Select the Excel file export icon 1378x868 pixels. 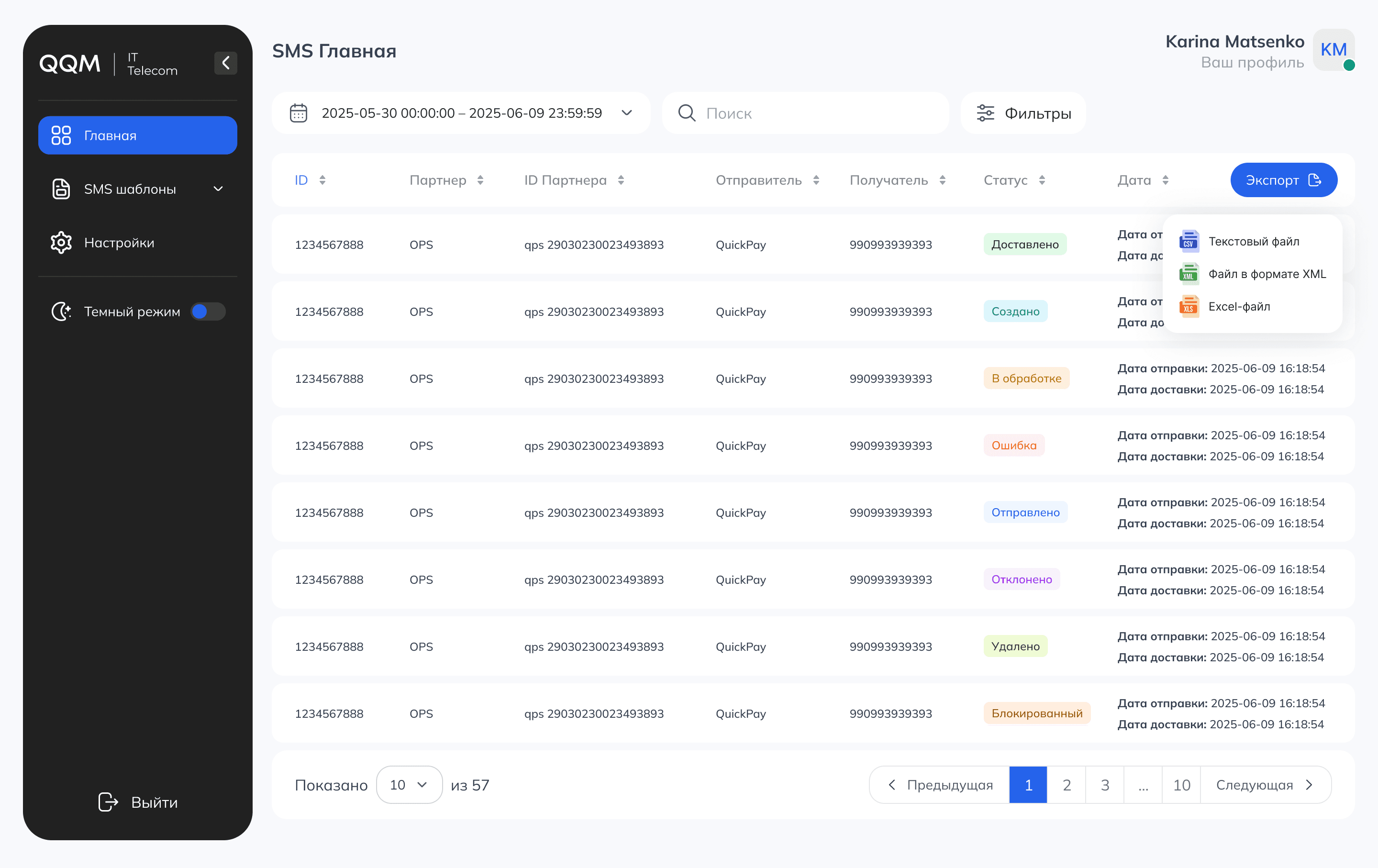1189,306
